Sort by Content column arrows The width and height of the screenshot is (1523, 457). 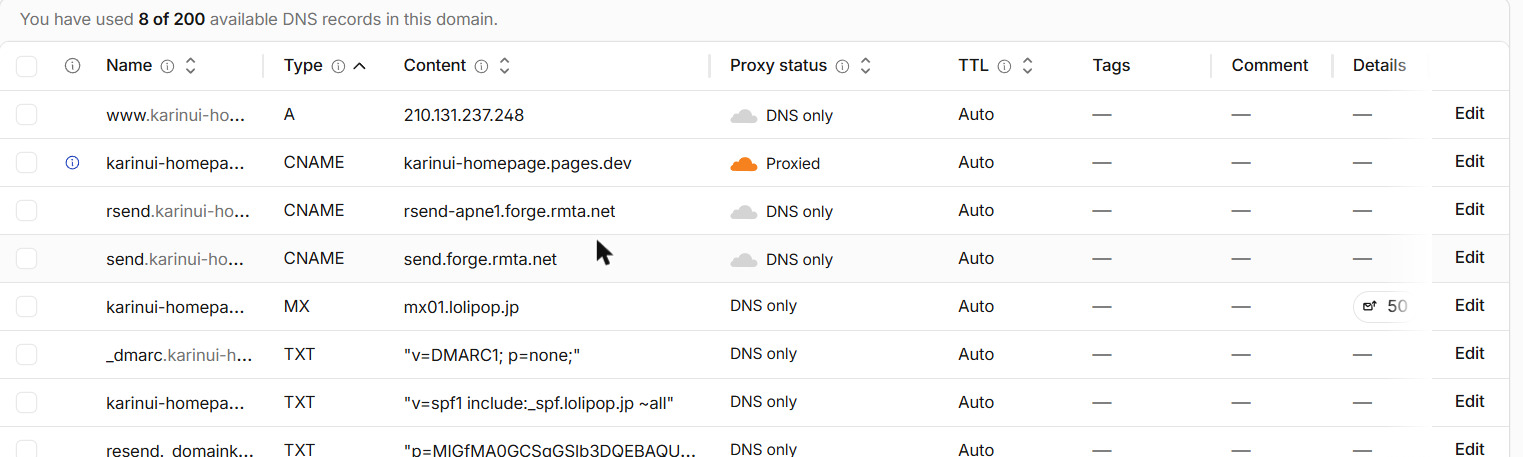504,66
